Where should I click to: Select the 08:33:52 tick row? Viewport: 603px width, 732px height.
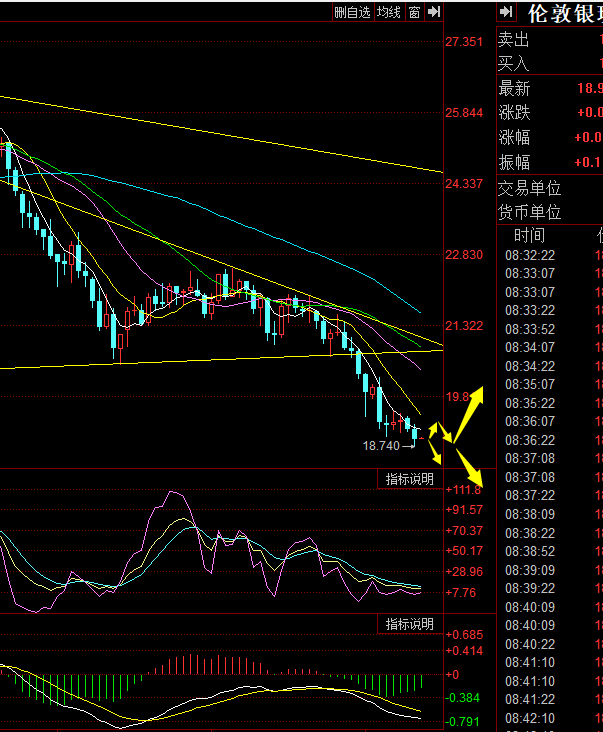550,329
